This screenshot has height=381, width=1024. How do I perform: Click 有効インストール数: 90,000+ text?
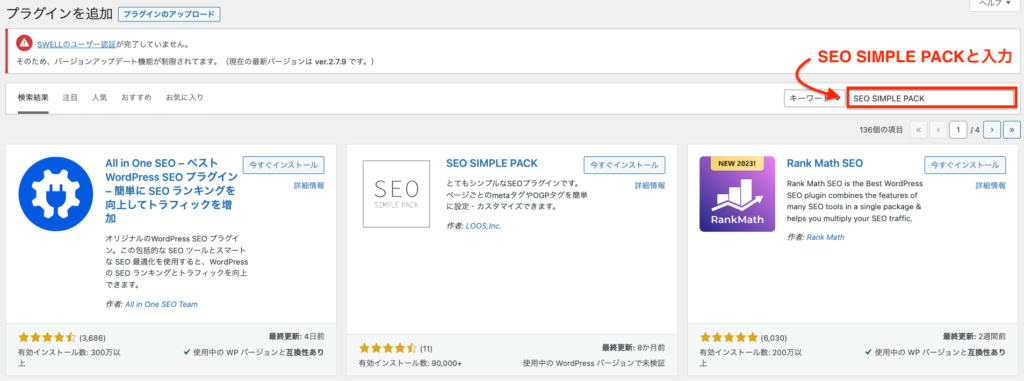pos(410,363)
